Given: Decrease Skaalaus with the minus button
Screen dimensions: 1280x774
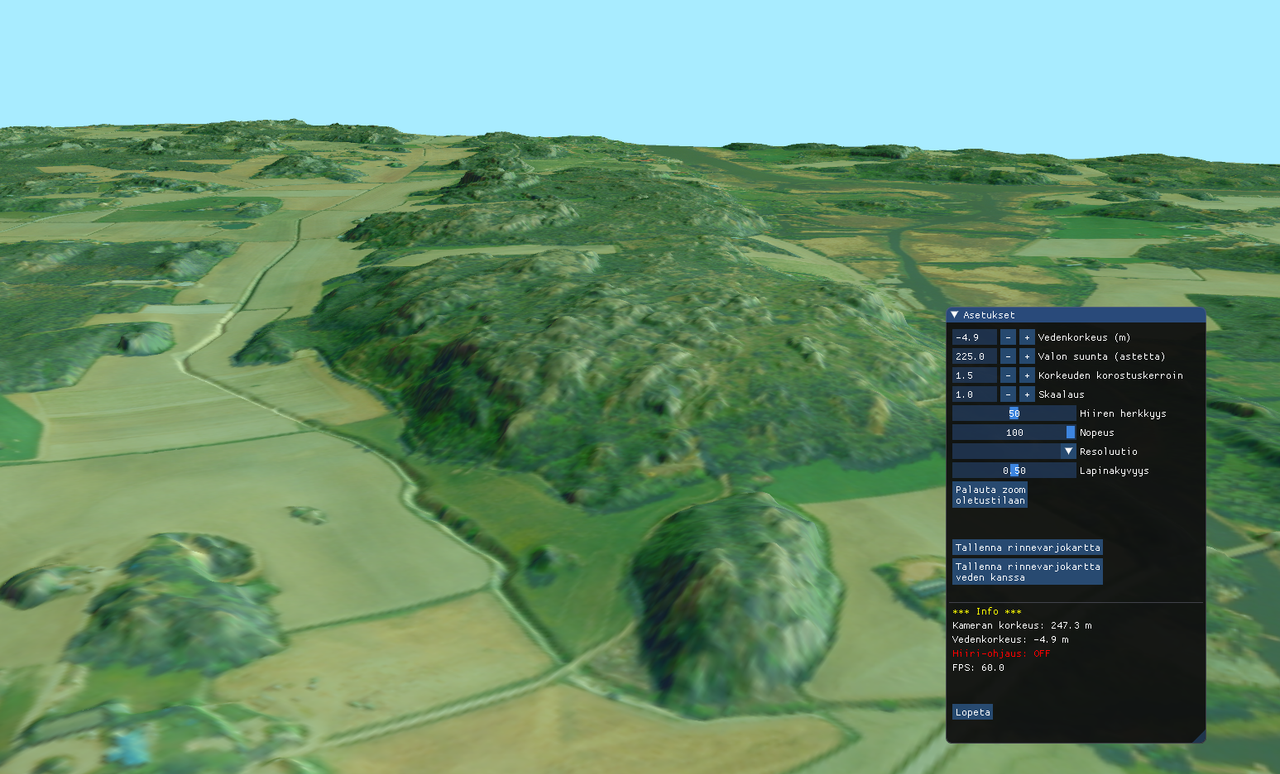Looking at the screenshot, I should pos(1008,394).
